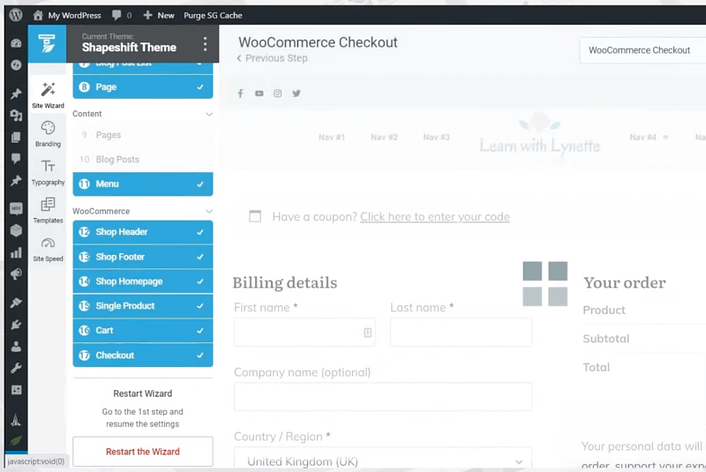Click autofill icon in First name field
This screenshot has height=472, width=706.
click(x=367, y=332)
